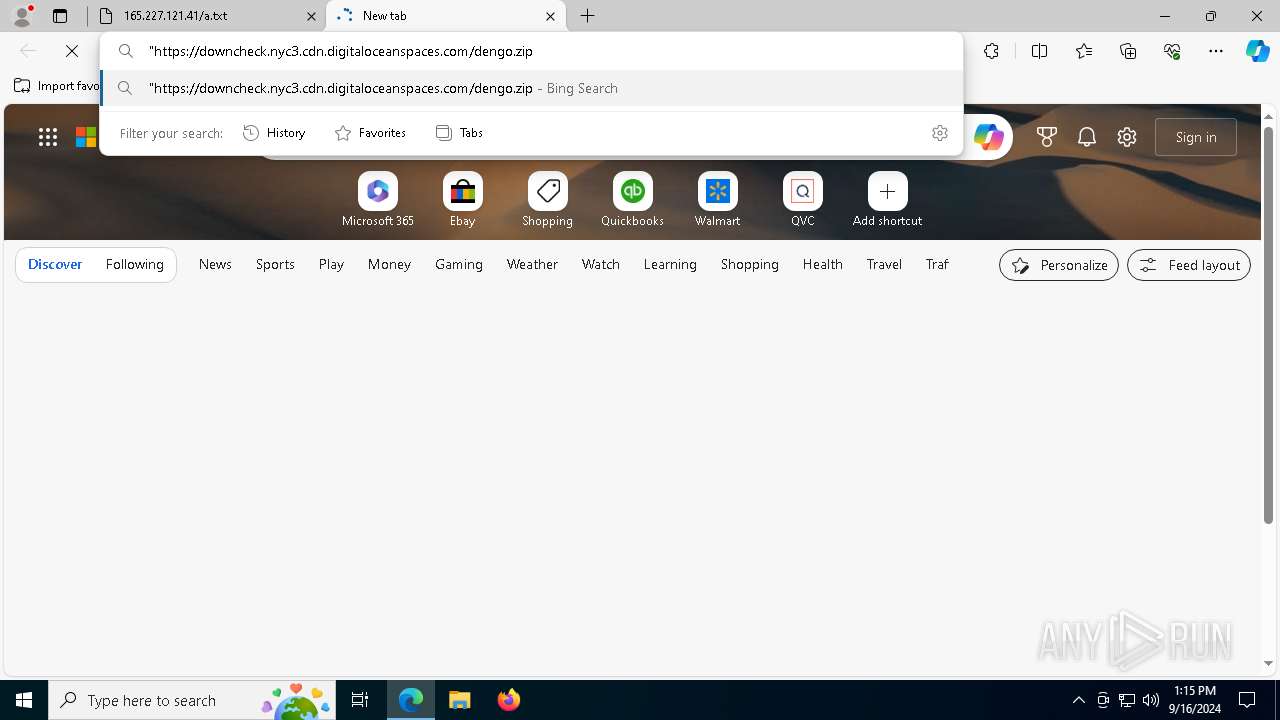Open the Windows Start menu

tap(24, 700)
